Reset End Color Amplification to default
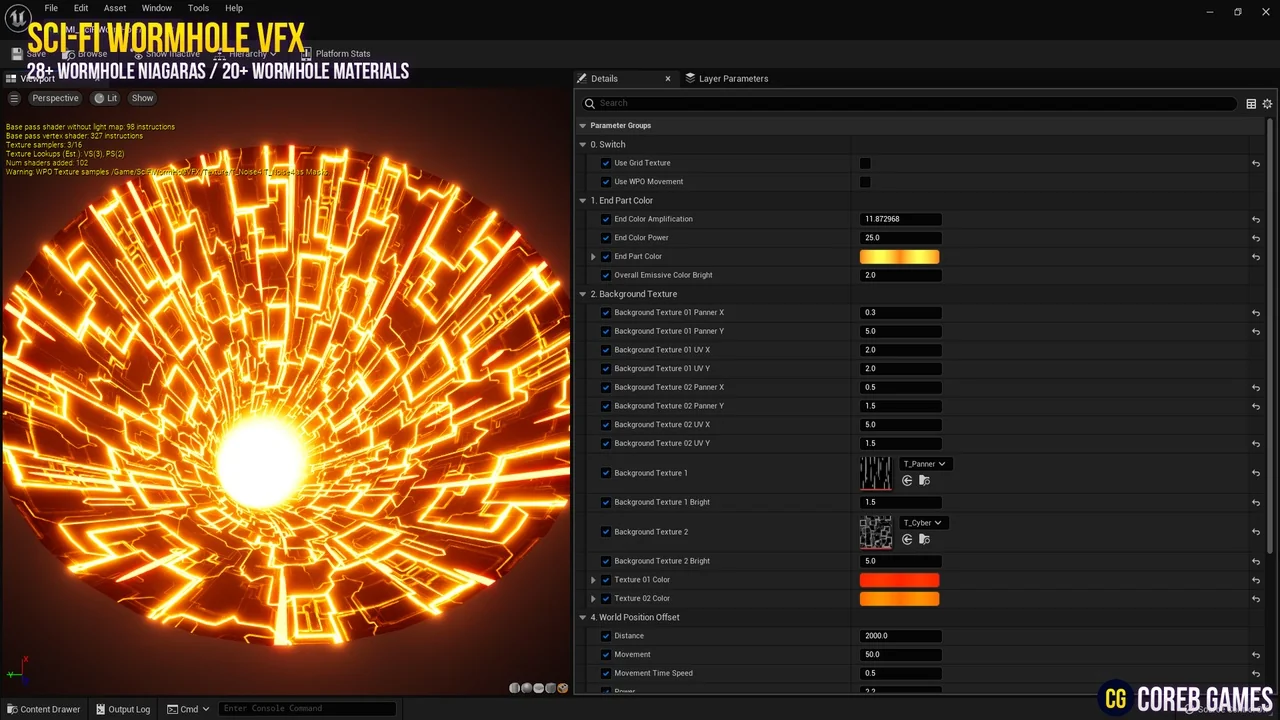This screenshot has height=720, width=1280. 1255,219
